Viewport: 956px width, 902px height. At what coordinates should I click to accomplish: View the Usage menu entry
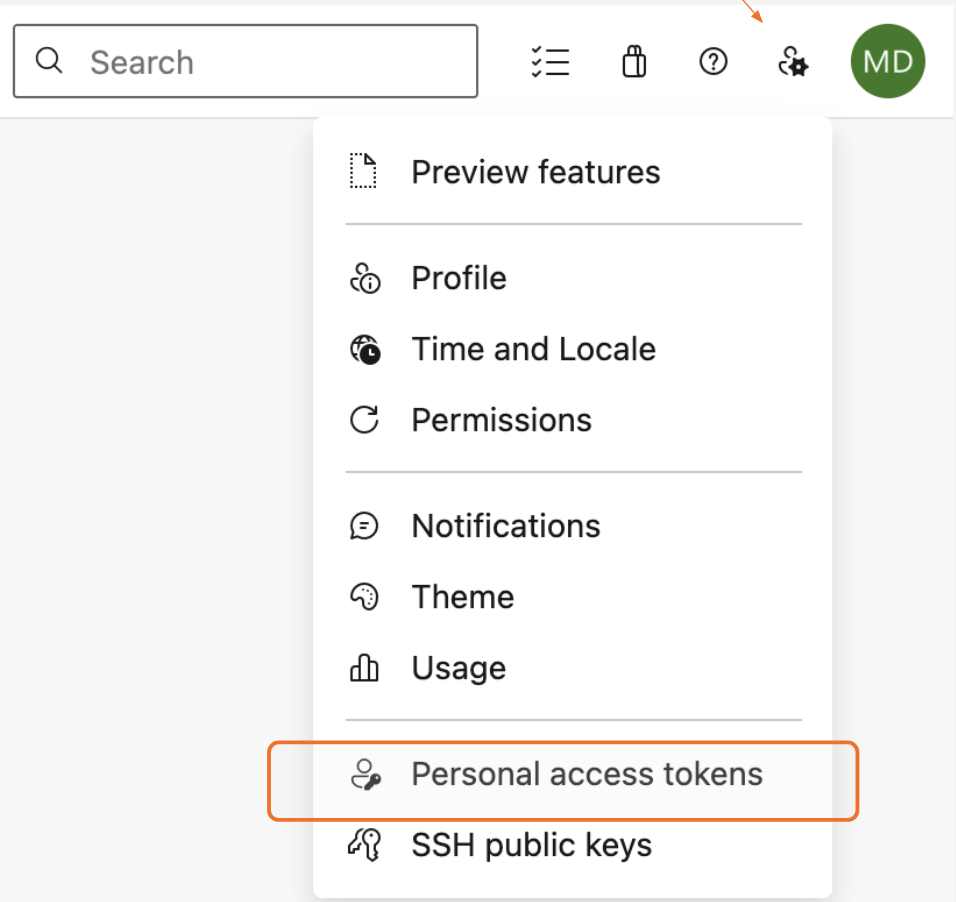(458, 668)
